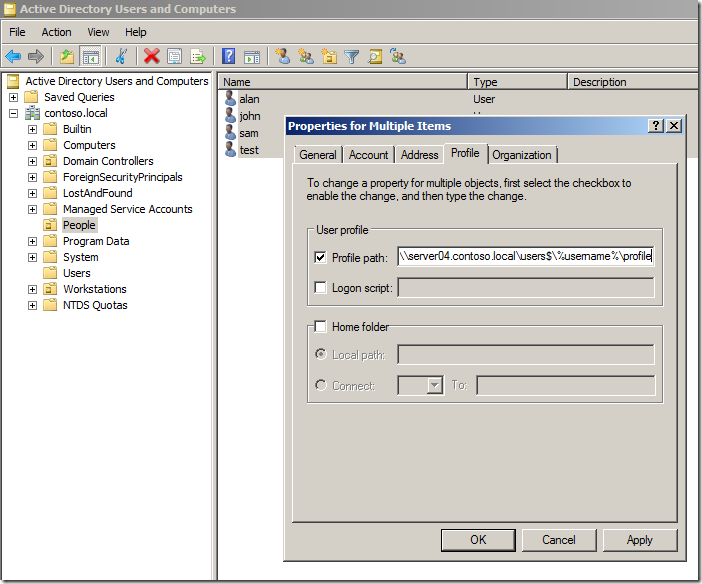
Task: Collapse the contoso.local domain tree
Action: click(13, 113)
